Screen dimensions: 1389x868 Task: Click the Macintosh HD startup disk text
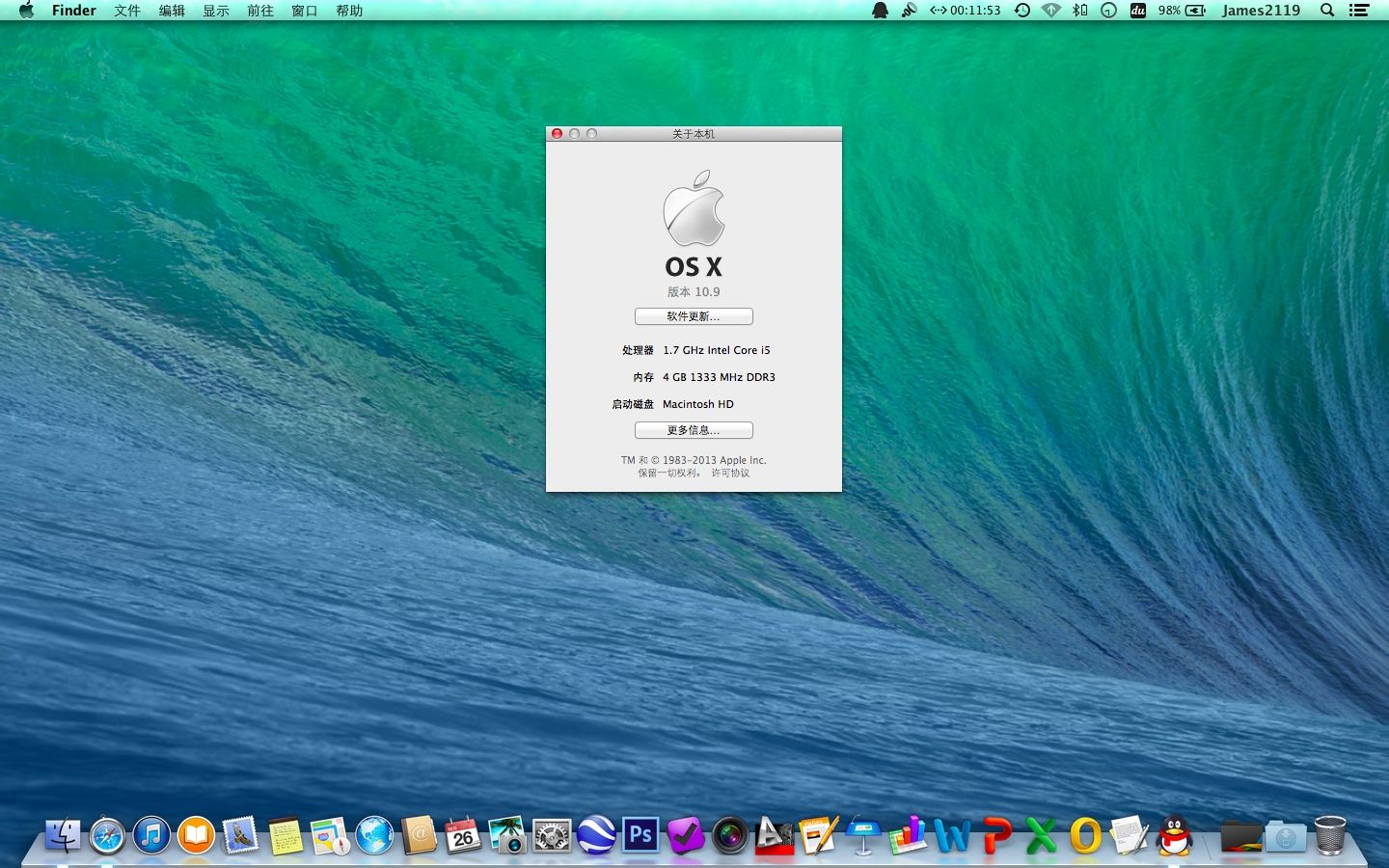[698, 404]
